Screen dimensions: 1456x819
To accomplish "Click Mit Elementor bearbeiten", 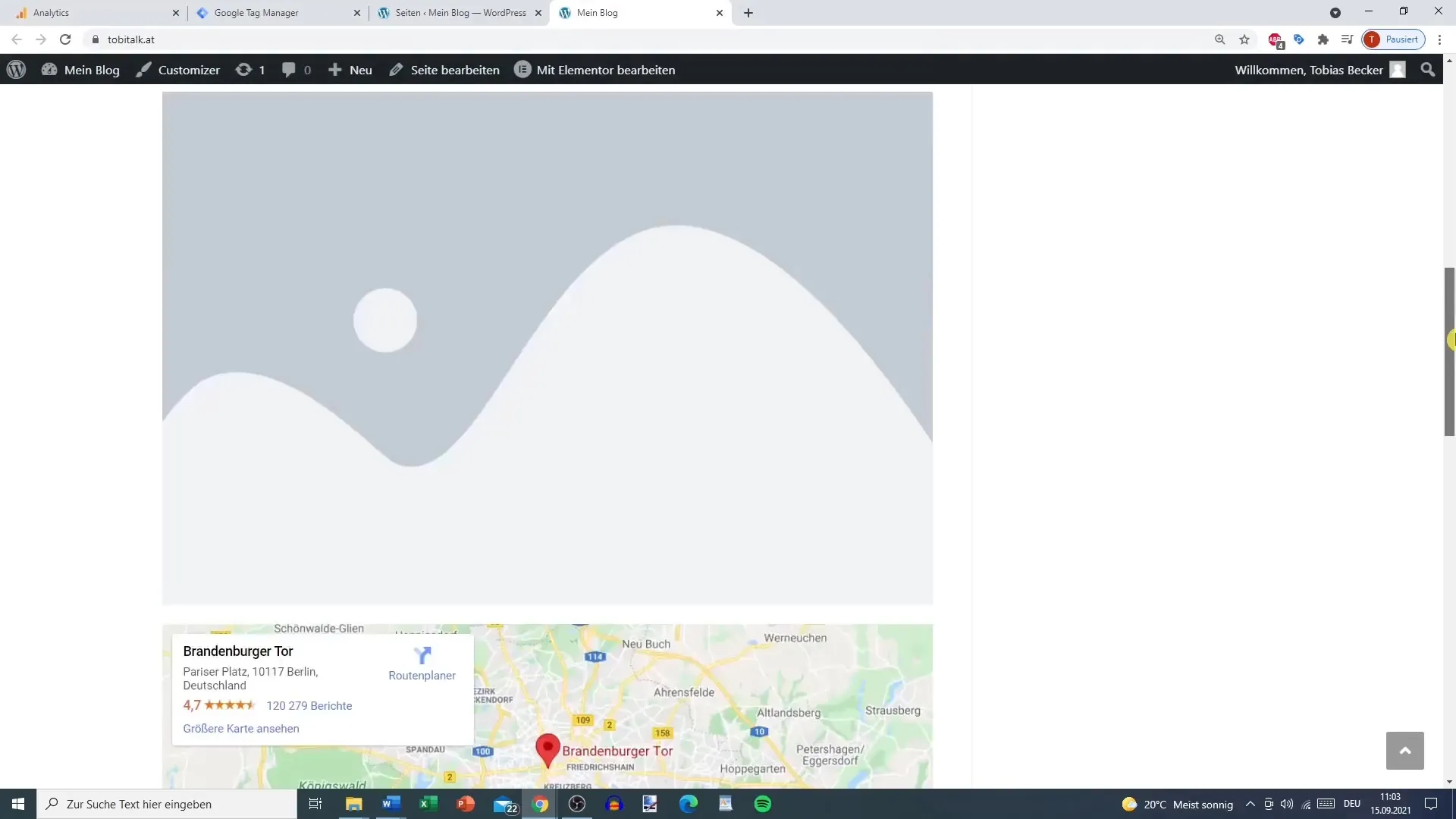I will click(595, 70).
